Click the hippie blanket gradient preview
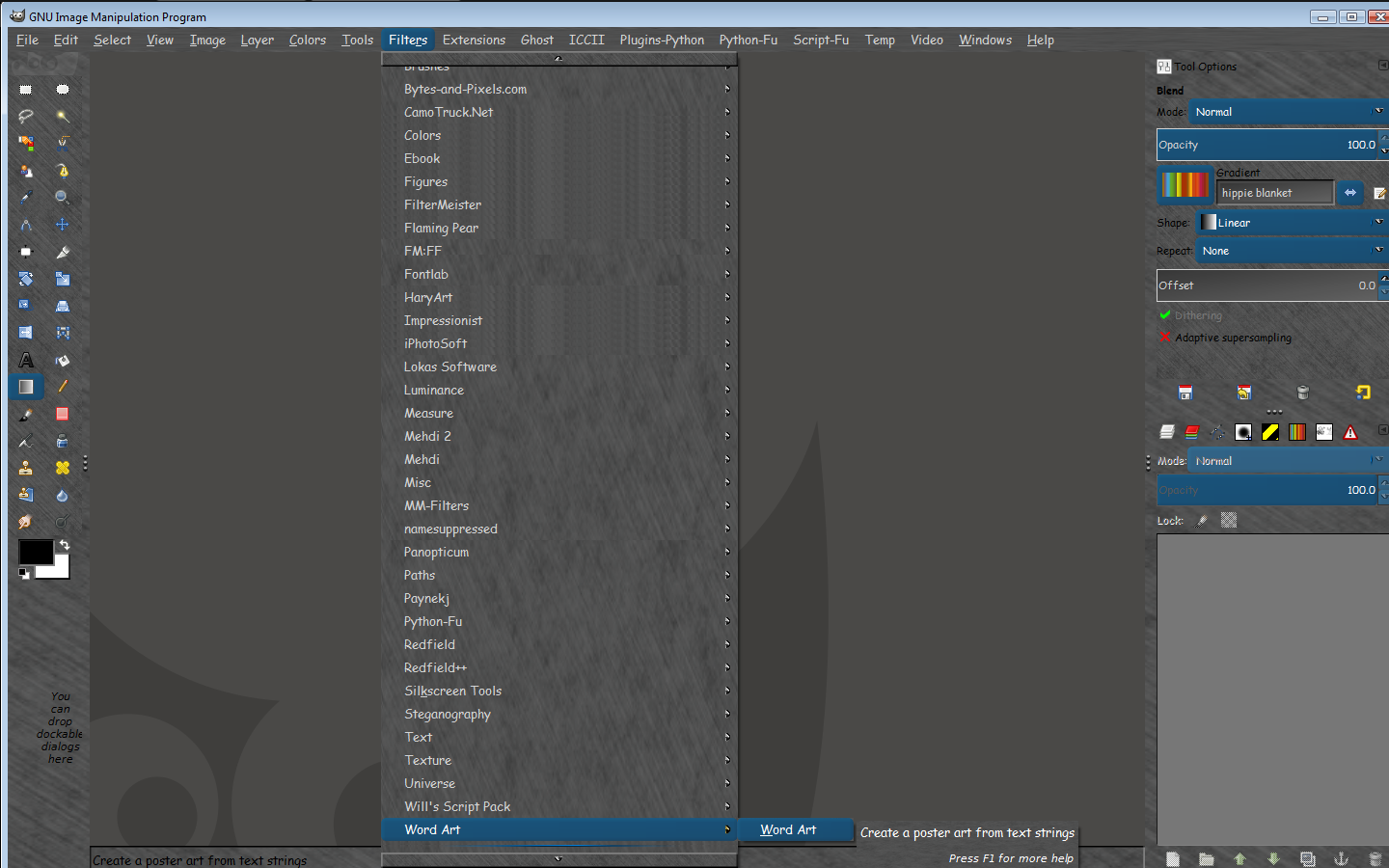This screenshot has width=1389, height=868. (1185, 184)
